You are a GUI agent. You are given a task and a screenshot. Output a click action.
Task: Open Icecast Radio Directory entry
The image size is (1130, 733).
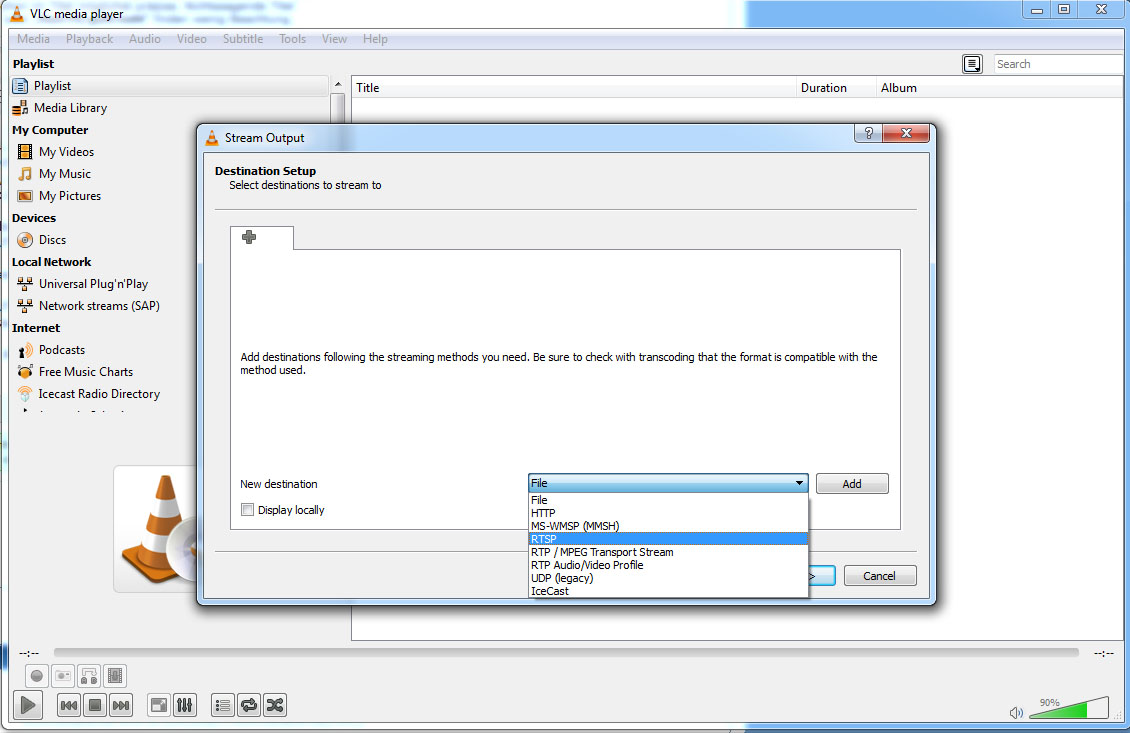coord(99,394)
